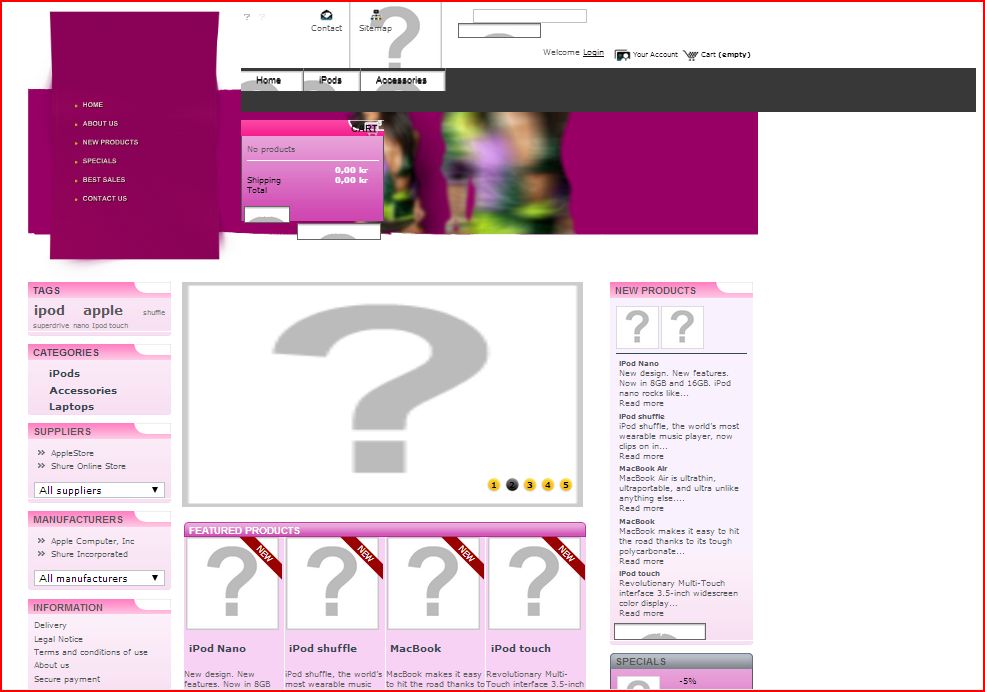Open Your Account icon
985x692 pixels.
click(x=622, y=55)
